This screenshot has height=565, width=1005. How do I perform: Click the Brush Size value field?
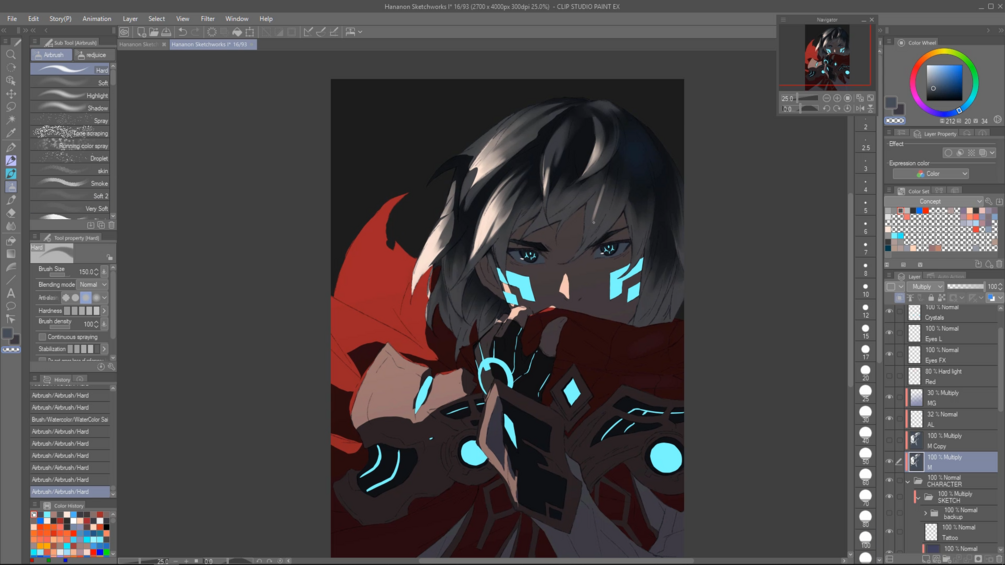coord(86,272)
